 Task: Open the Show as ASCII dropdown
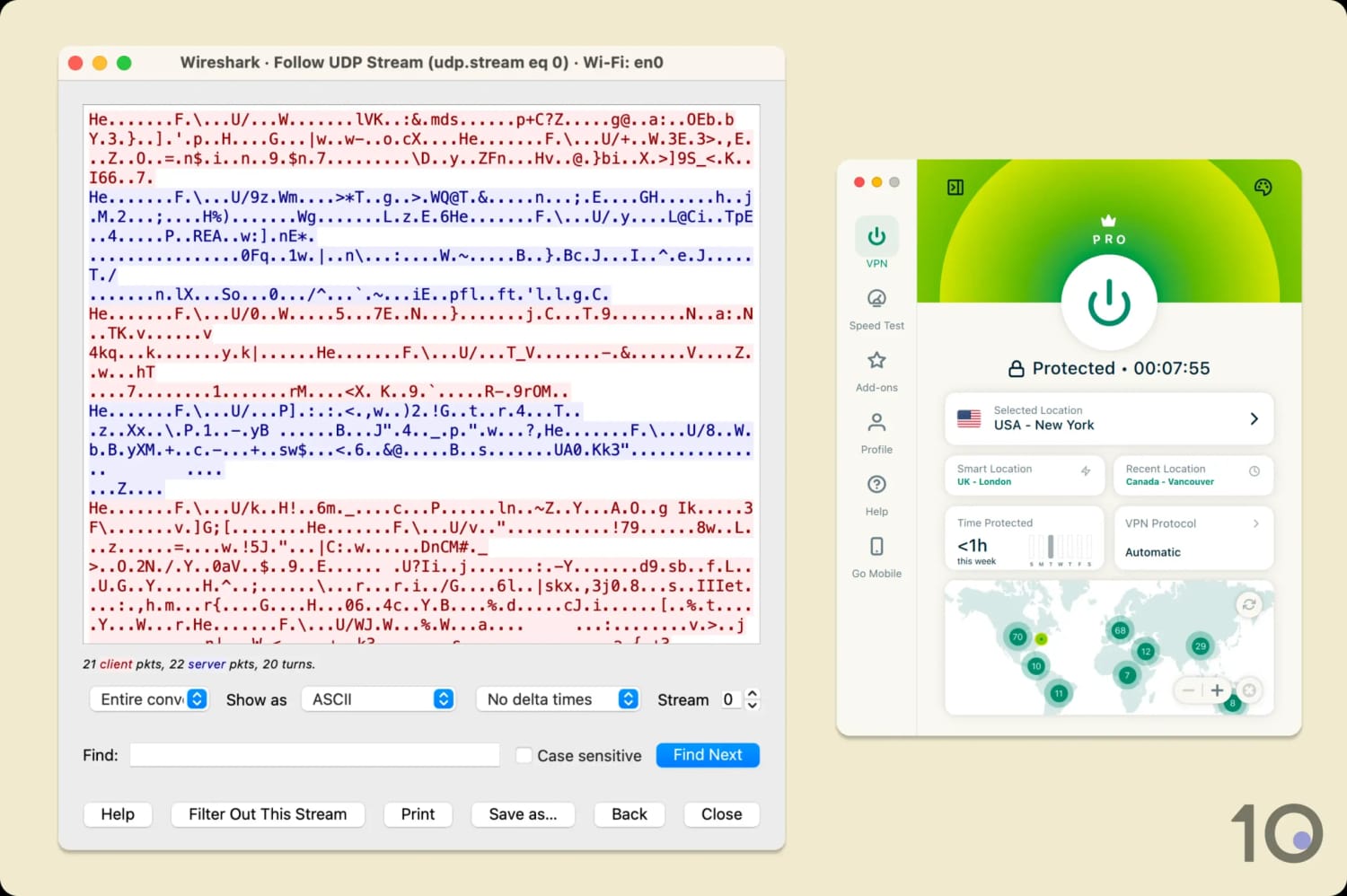coord(378,699)
